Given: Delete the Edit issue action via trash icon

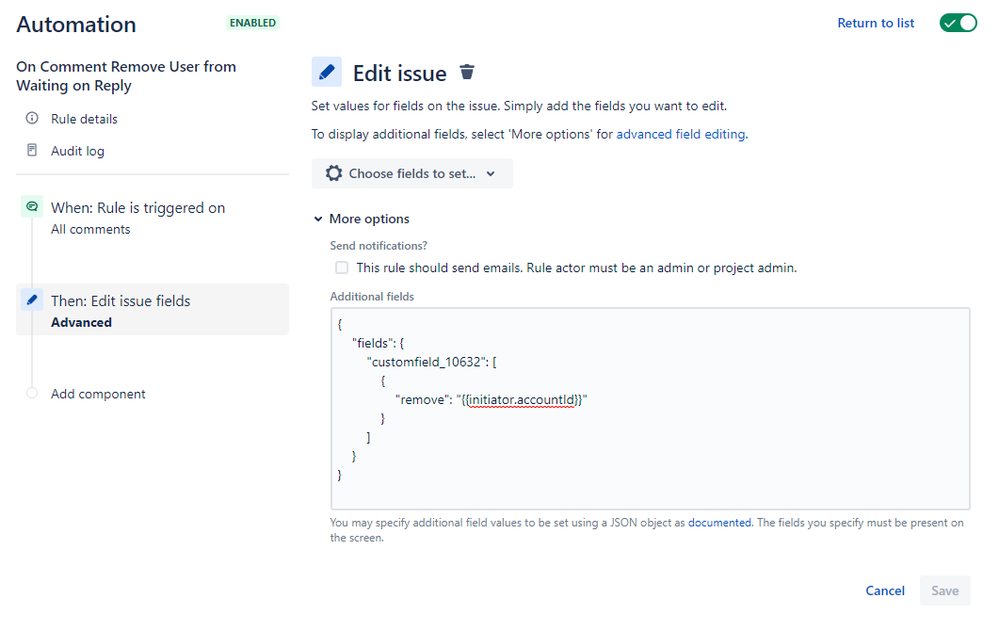Looking at the screenshot, I should coord(467,72).
